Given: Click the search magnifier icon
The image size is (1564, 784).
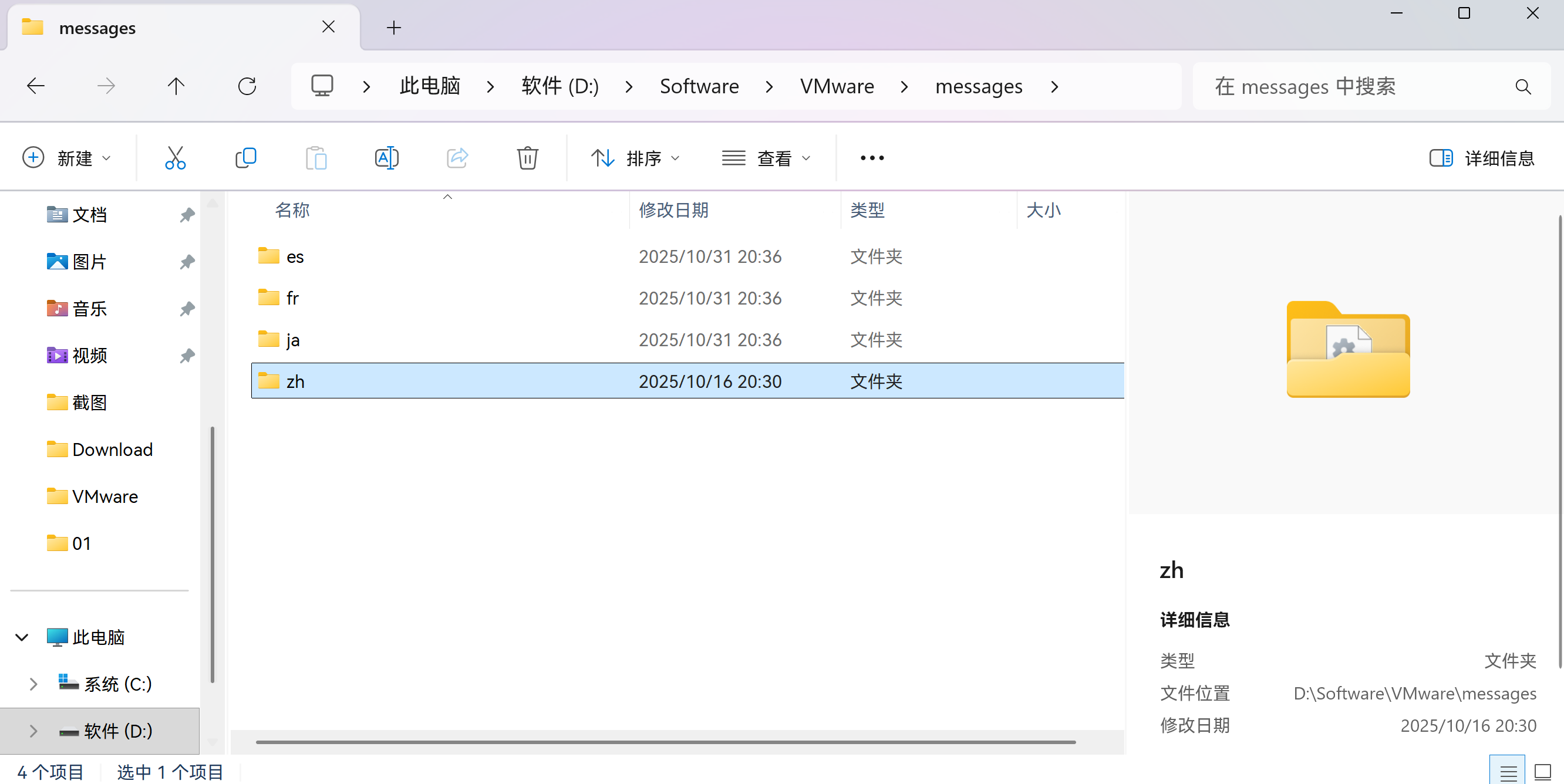Looking at the screenshot, I should click(1523, 87).
